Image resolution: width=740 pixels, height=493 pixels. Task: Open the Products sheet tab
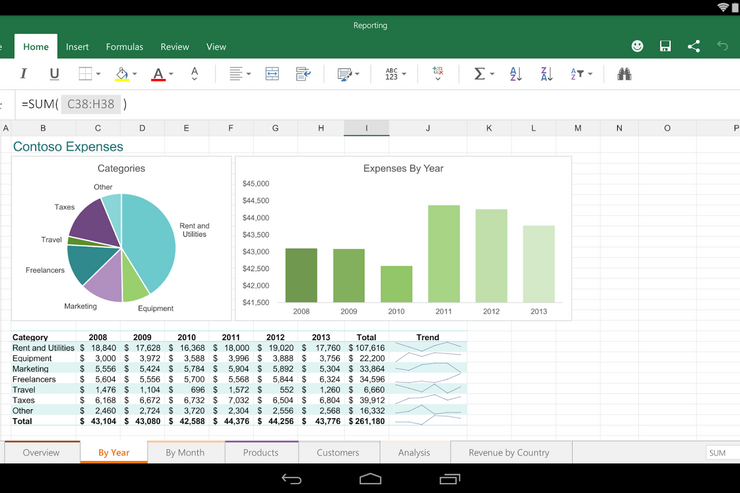point(261,452)
